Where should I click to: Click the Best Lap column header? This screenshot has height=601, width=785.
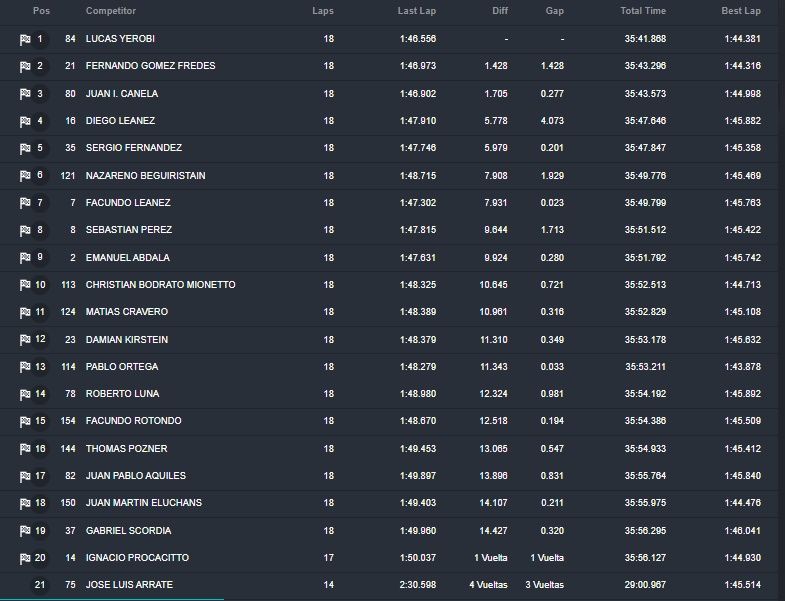point(741,11)
